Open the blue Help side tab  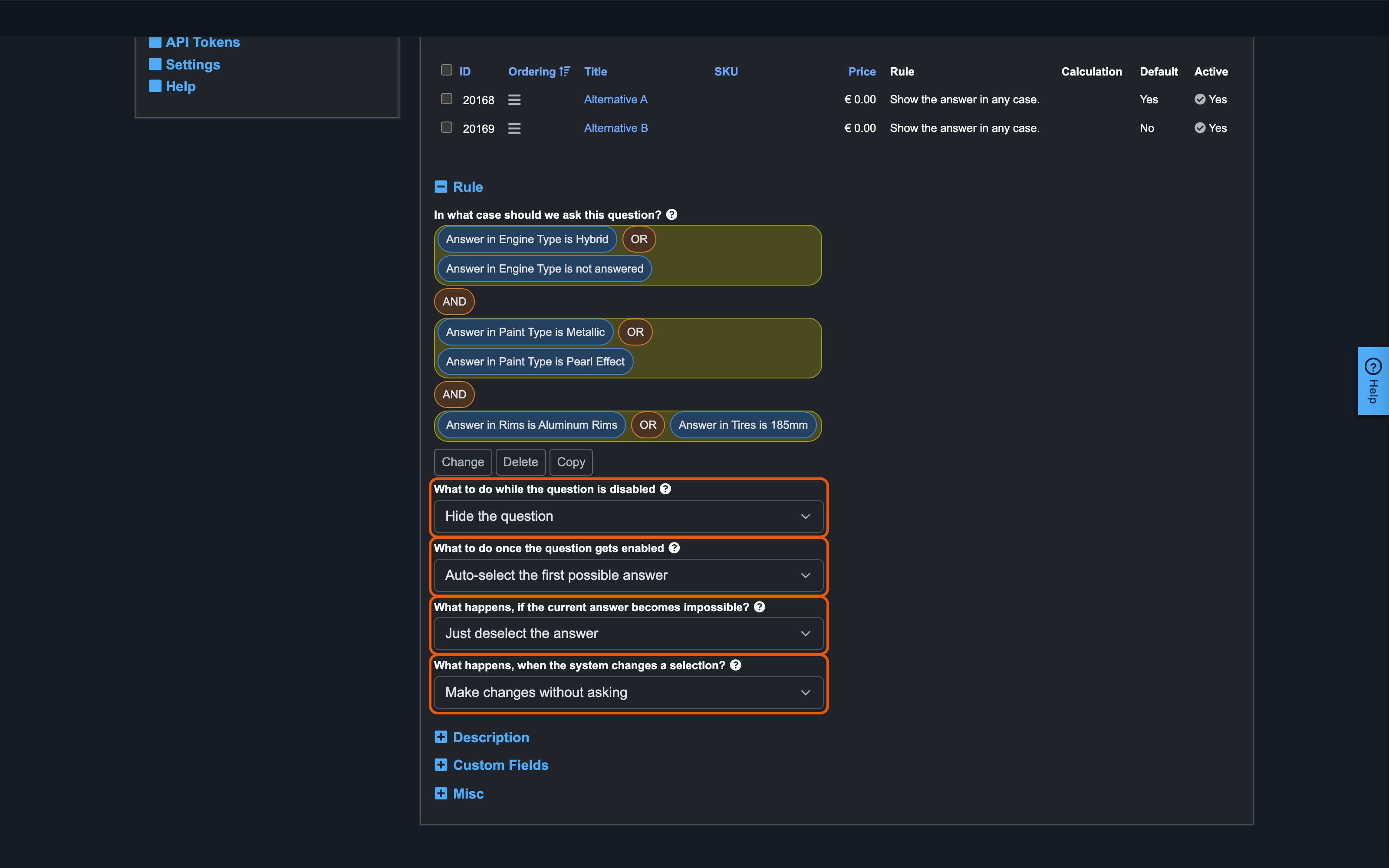click(1373, 381)
